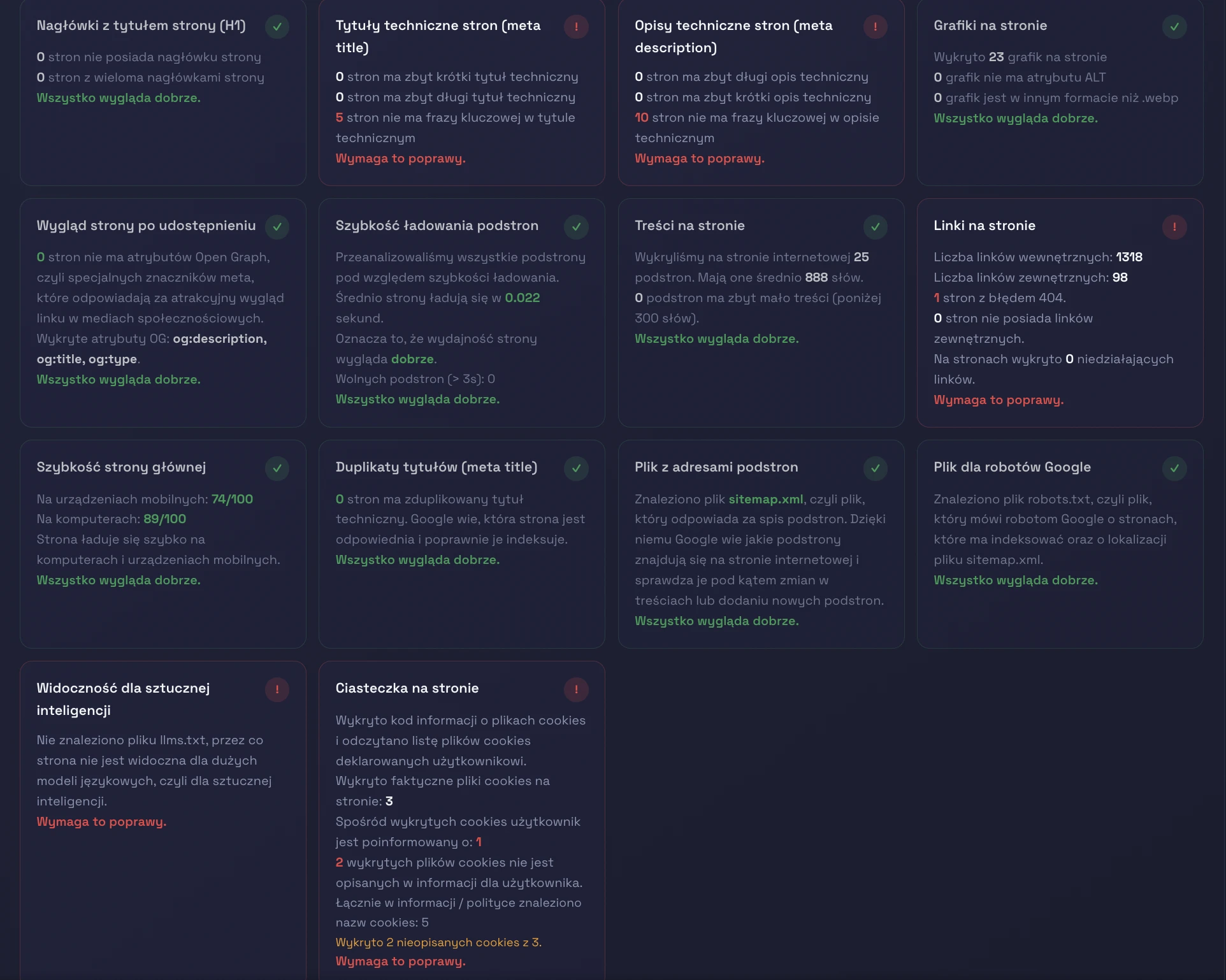
Task: Click red alert icon on meta description card
Action: click(875, 27)
